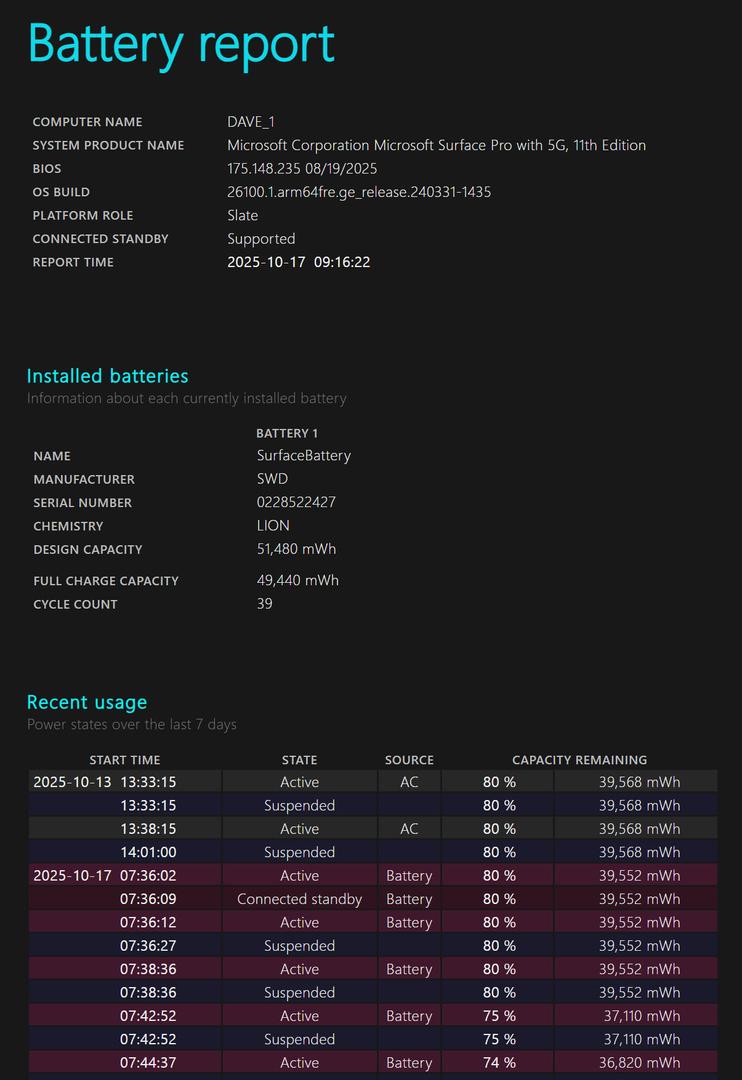
Task: Click the BATTERY 1 column header
Action: (x=287, y=433)
